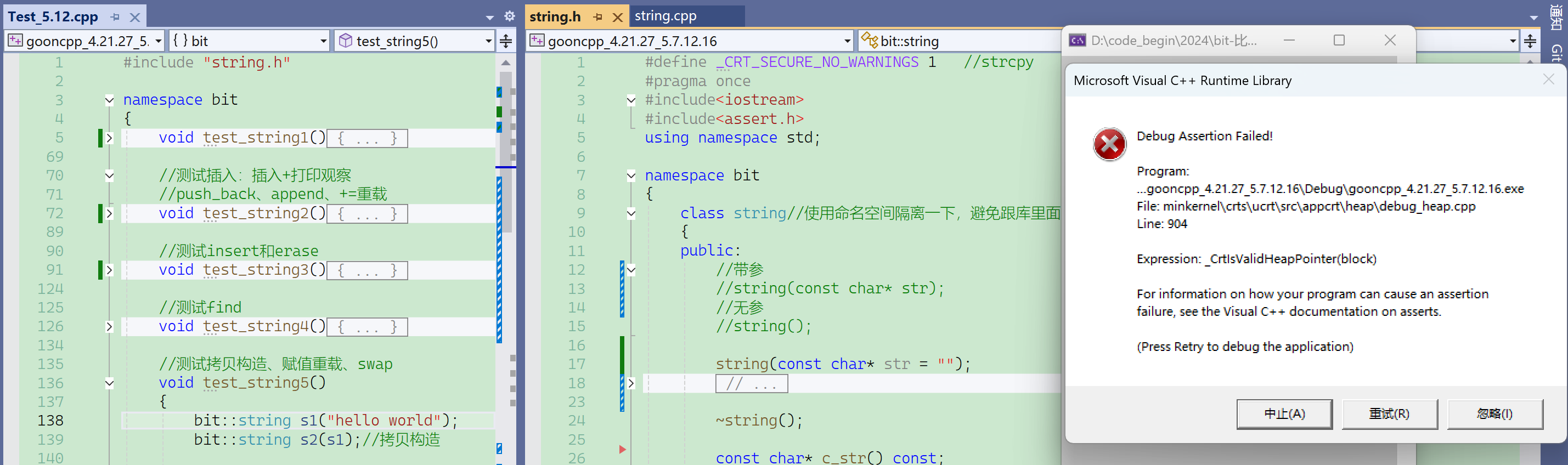The width and height of the screenshot is (1568, 465).
Task: Collapse the #include group in string.h
Action: click(631, 100)
